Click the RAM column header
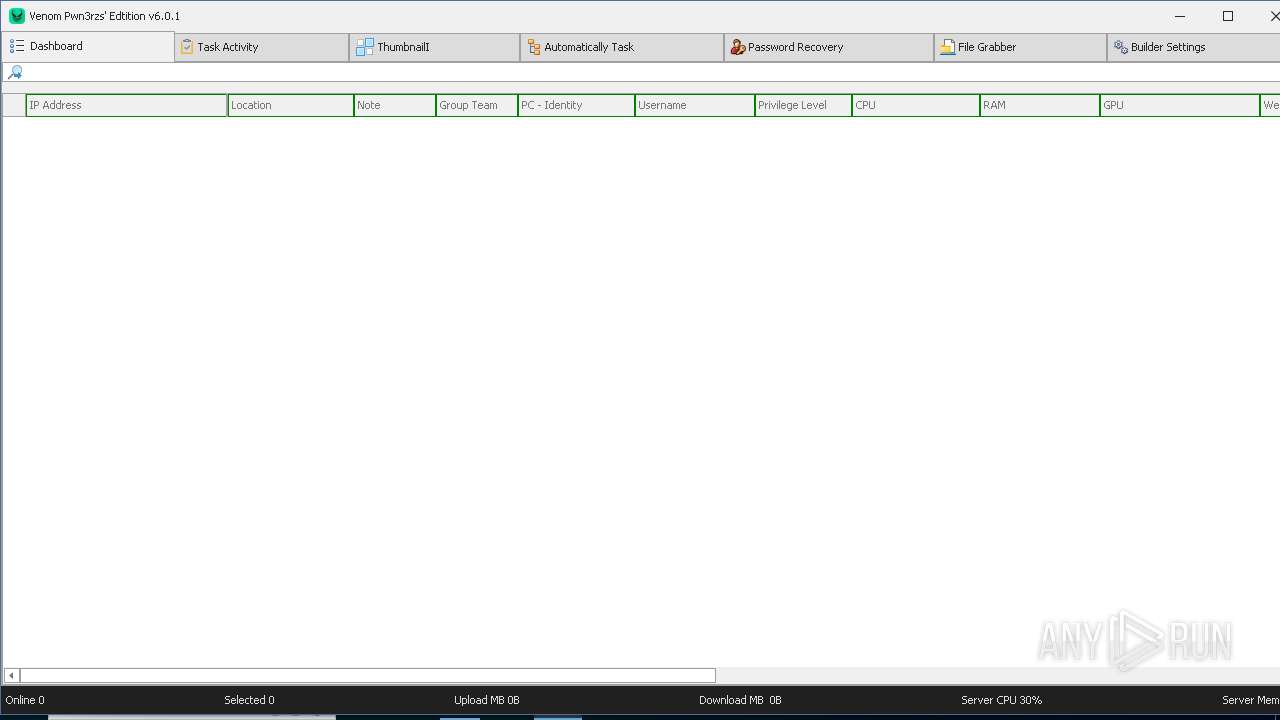1280x720 pixels. tap(1040, 105)
